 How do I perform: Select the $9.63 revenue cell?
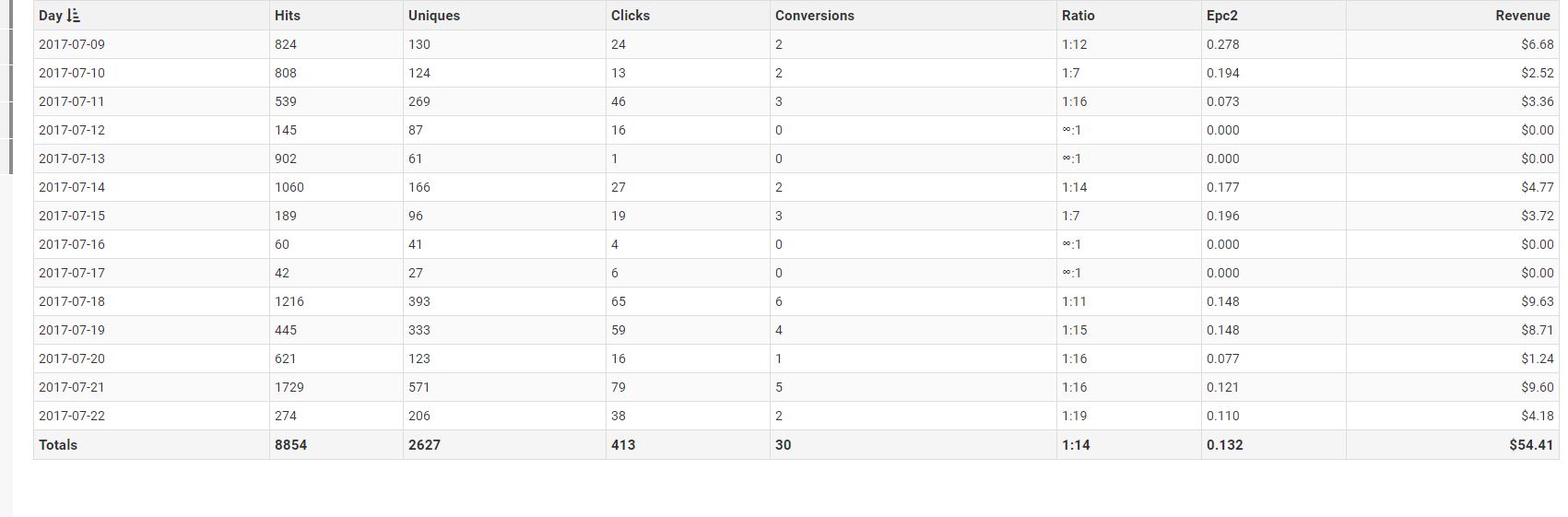[1538, 301]
